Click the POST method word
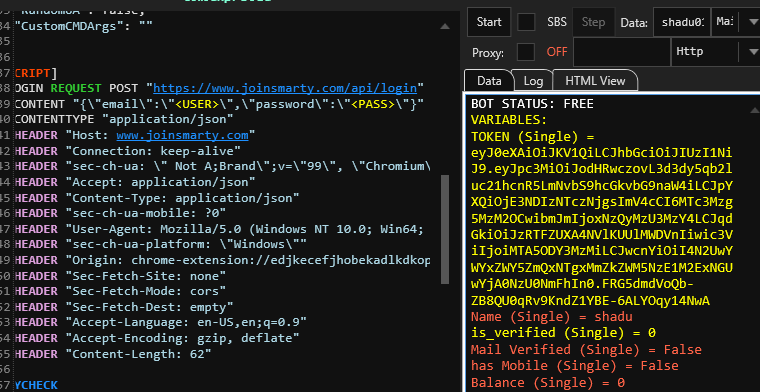This screenshot has width=760, height=392. [124, 88]
